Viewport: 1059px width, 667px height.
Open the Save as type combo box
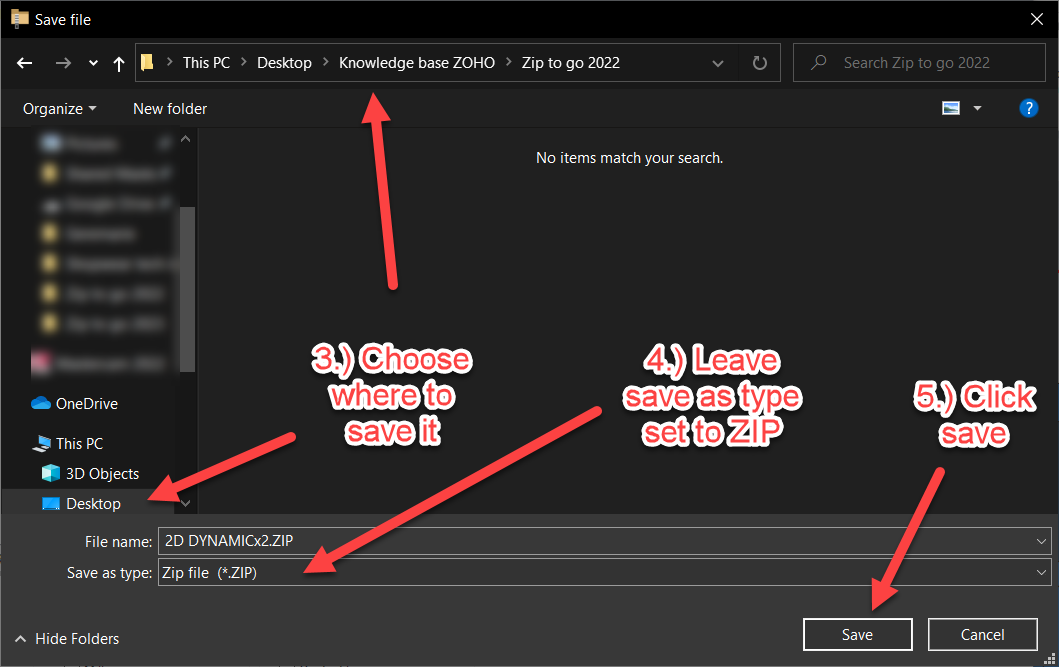(604, 572)
